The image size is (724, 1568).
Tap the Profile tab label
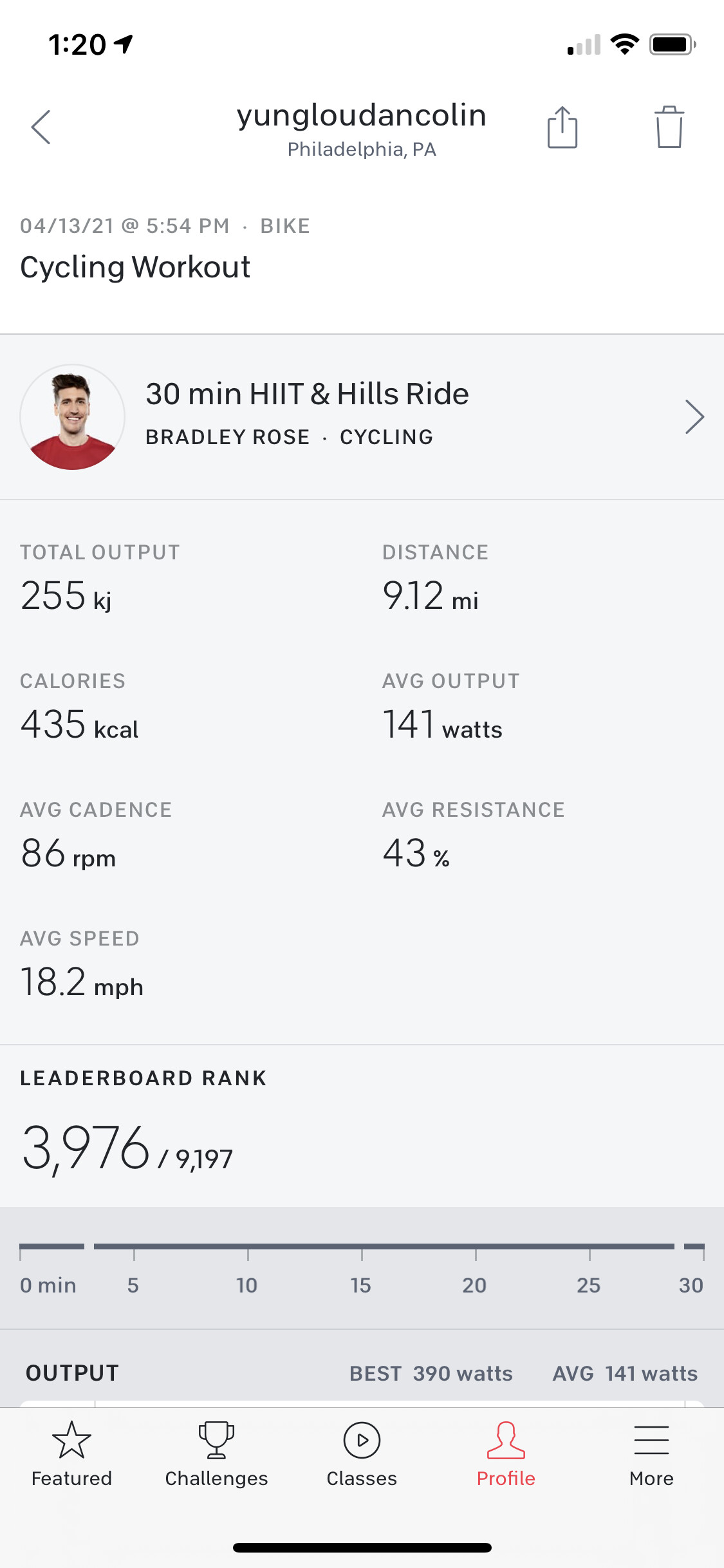pyautogui.click(x=506, y=1479)
